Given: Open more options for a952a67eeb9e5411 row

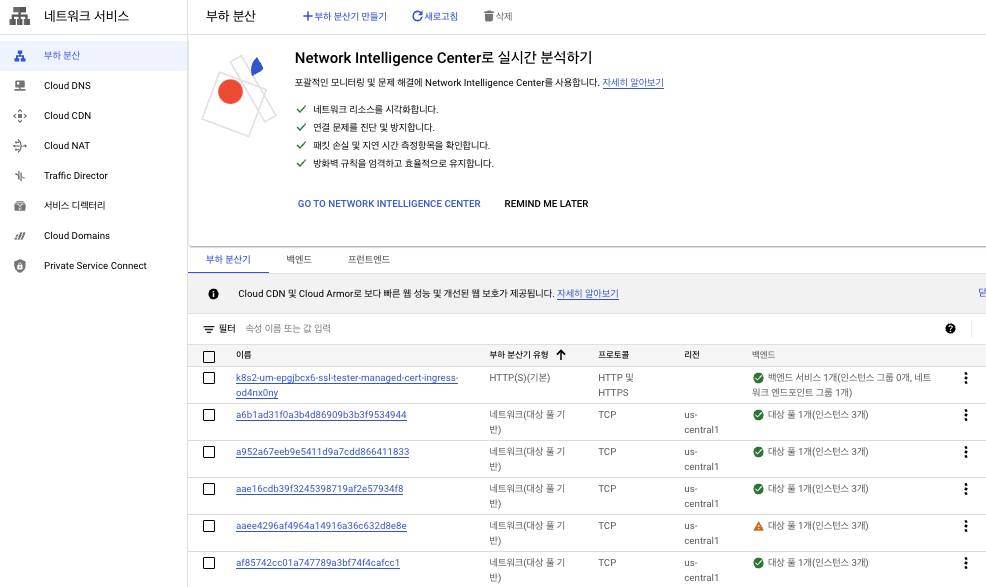Looking at the screenshot, I should (966, 452).
